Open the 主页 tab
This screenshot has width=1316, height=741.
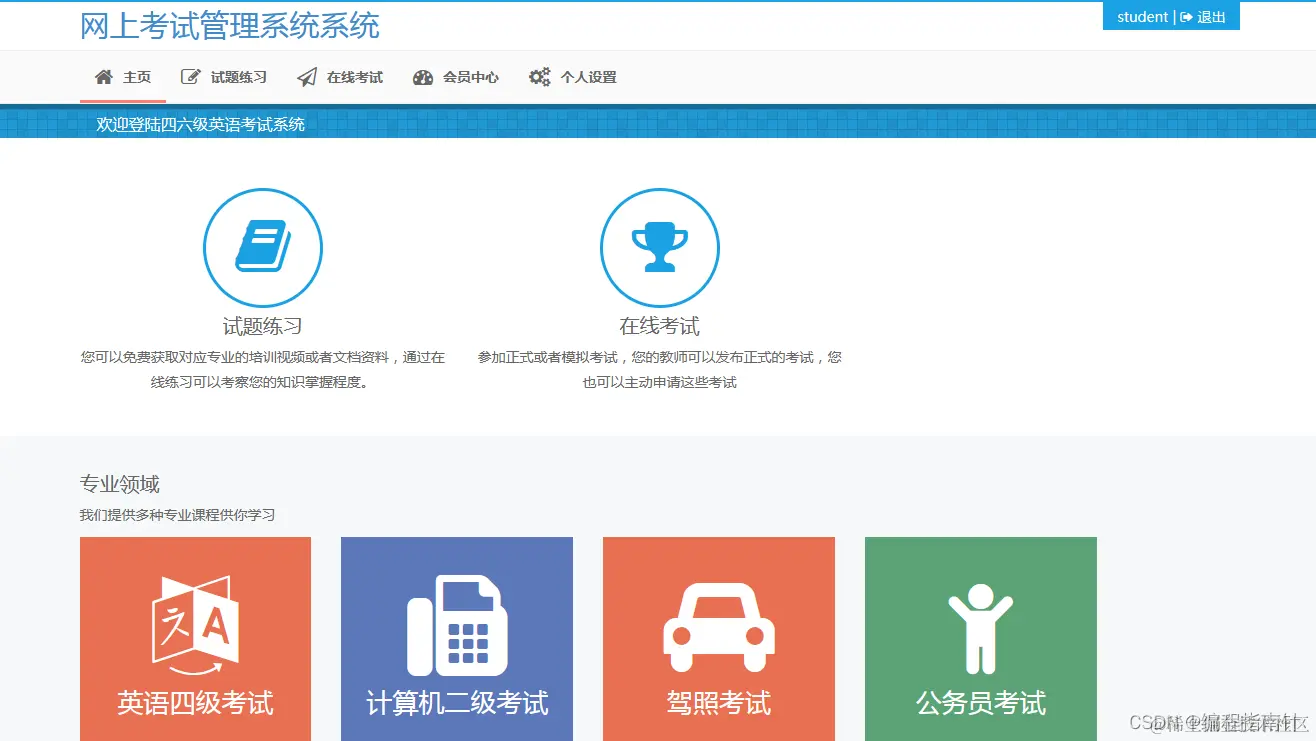point(123,77)
